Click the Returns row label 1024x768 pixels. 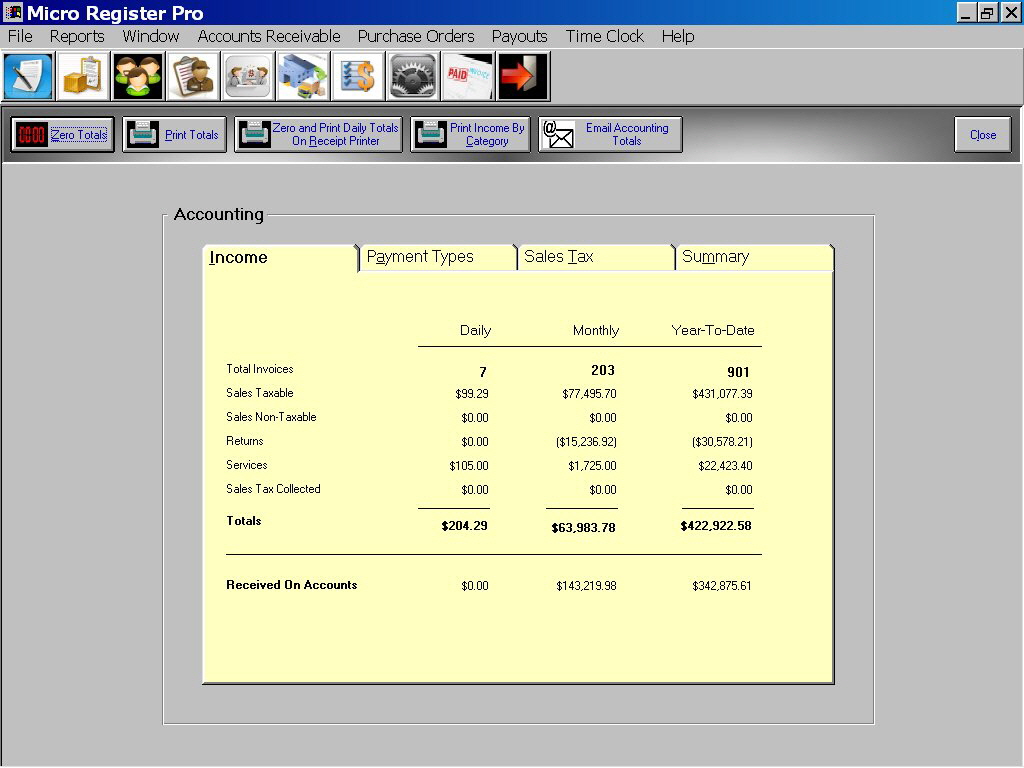pos(245,441)
